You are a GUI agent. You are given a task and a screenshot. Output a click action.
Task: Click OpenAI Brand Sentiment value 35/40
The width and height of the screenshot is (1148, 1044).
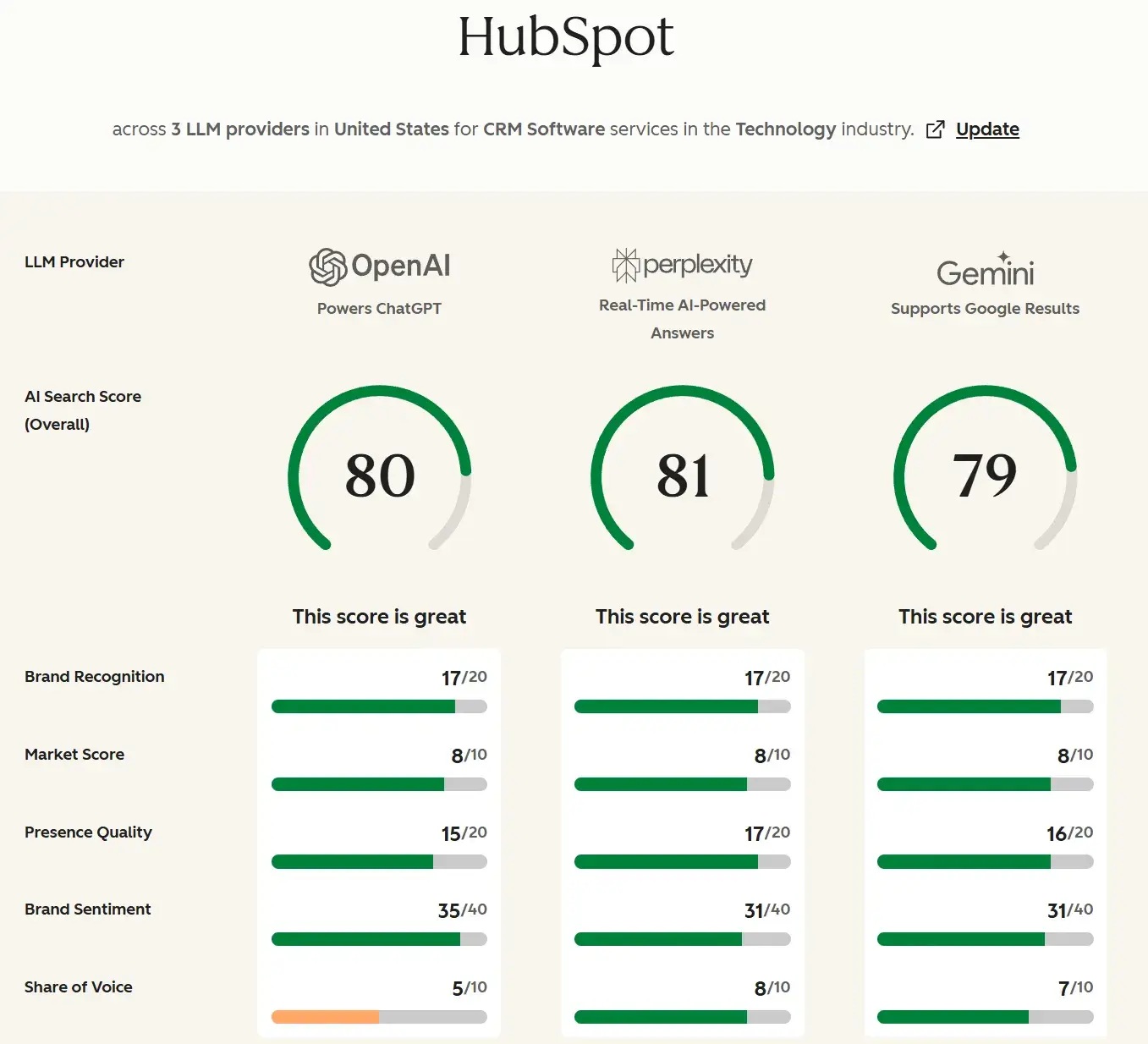click(x=462, y=910)
